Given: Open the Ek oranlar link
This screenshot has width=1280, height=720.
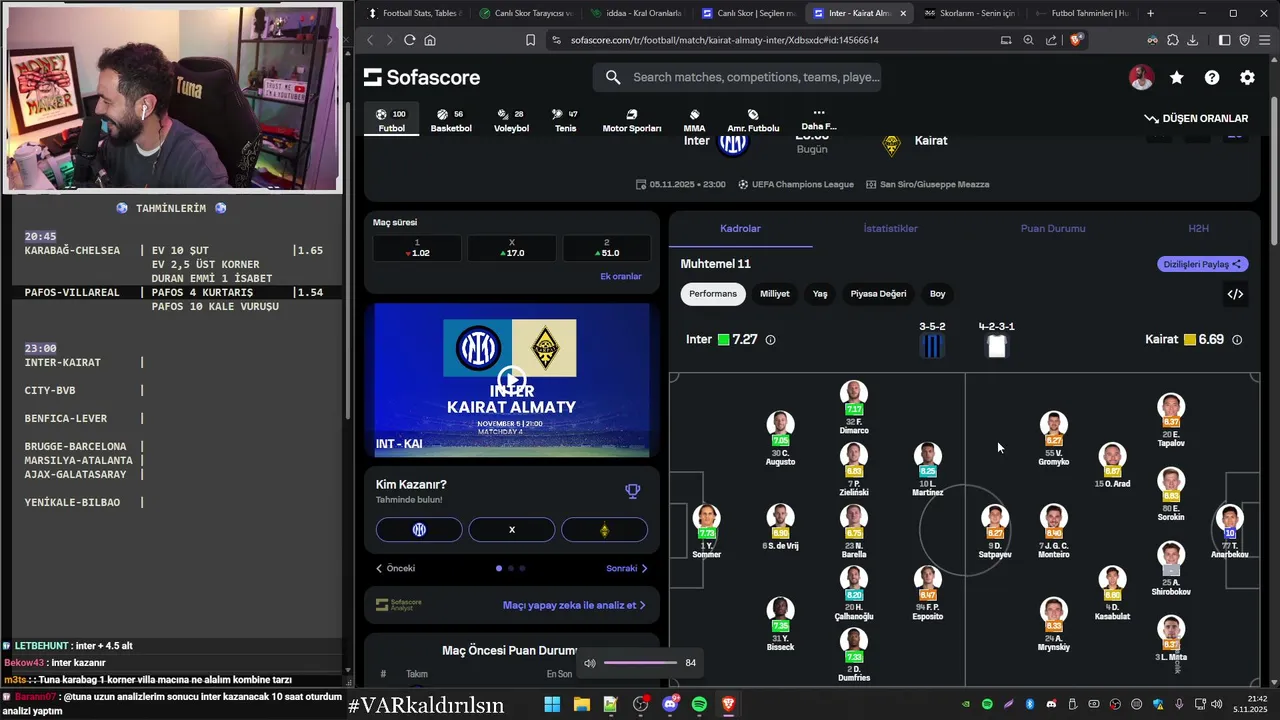Looking at the screenshot, I should coord(621,276).
